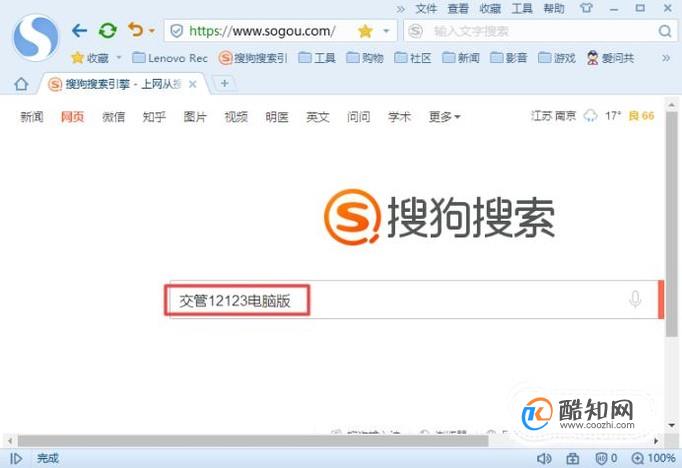
Task: Expand the 更多 dropdown
Action: 444,117
